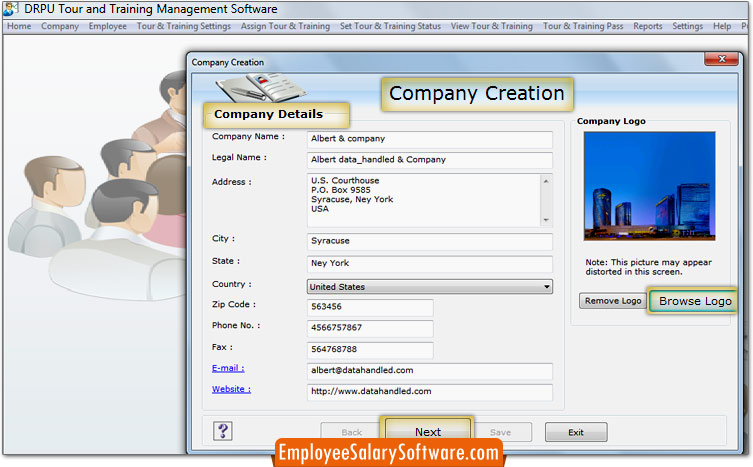Click the Website link label
Image resolution: width=753 pixels, height=467 pixels.
231,389
